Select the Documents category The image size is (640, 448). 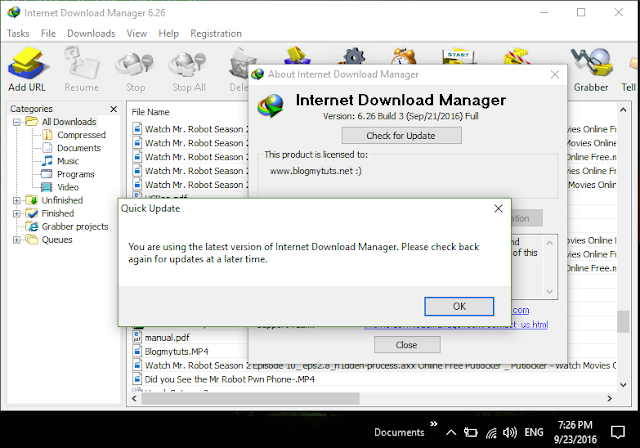pos(79,148)
